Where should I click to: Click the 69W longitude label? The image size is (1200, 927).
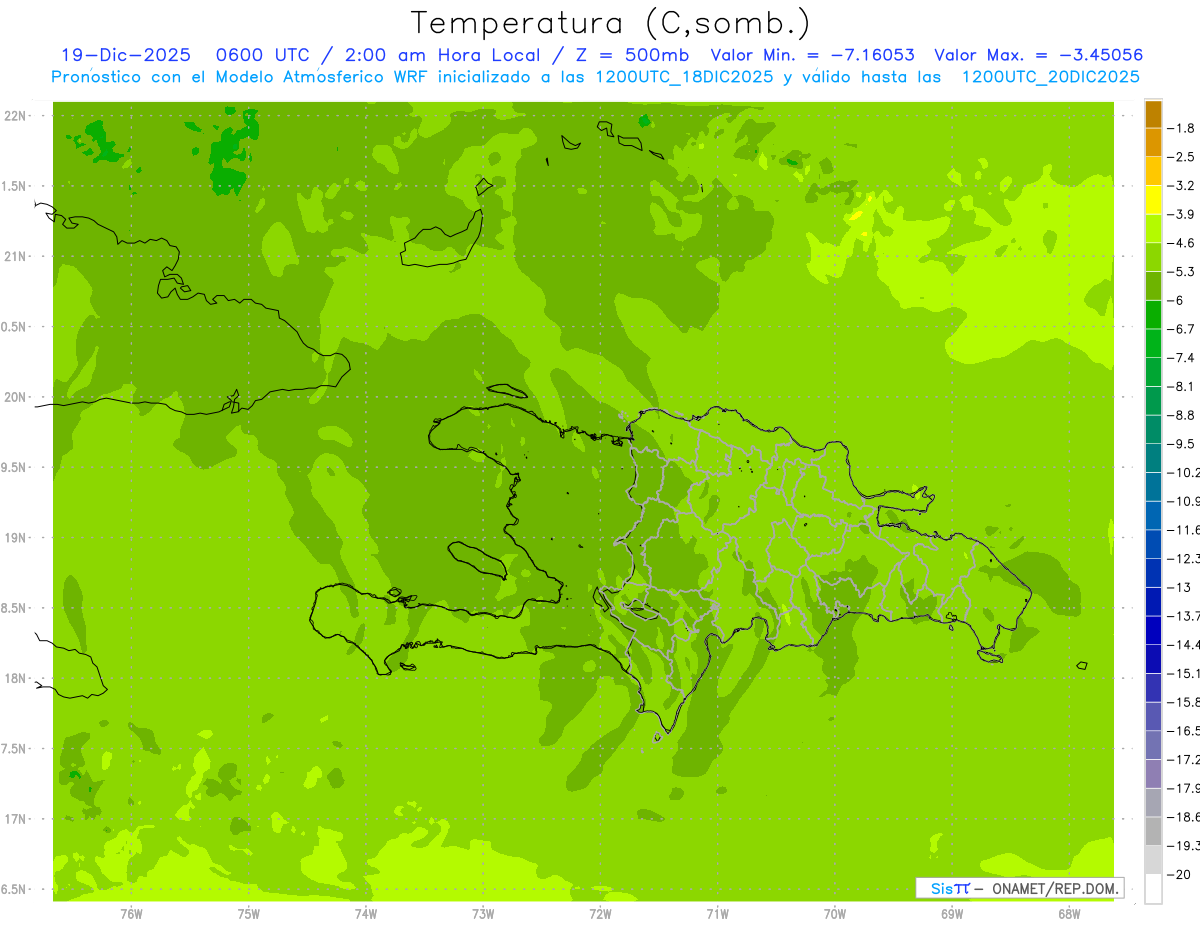[x=952, y=914]
